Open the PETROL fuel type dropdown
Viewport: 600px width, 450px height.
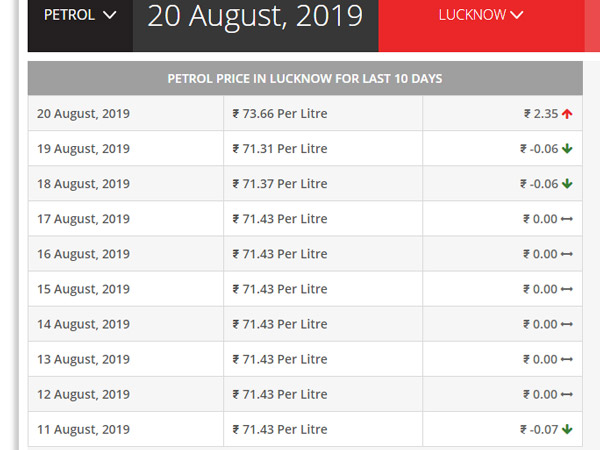tap(80, 16)
